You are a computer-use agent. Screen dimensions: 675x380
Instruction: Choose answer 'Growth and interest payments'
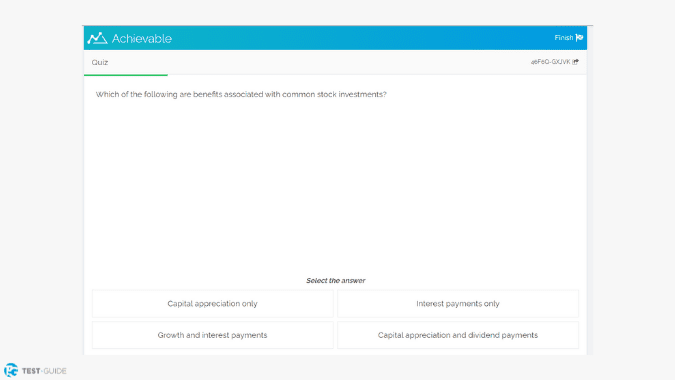pos(213,335)
